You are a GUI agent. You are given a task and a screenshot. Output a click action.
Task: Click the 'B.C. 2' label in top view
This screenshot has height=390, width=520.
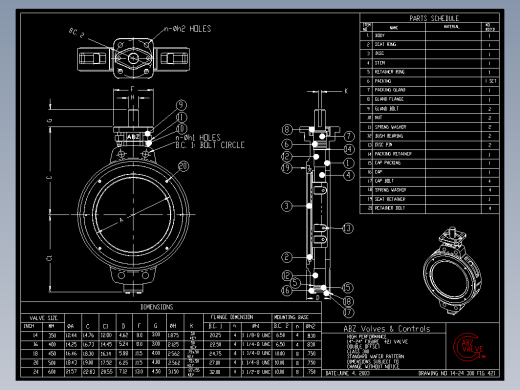coord(76,33)
